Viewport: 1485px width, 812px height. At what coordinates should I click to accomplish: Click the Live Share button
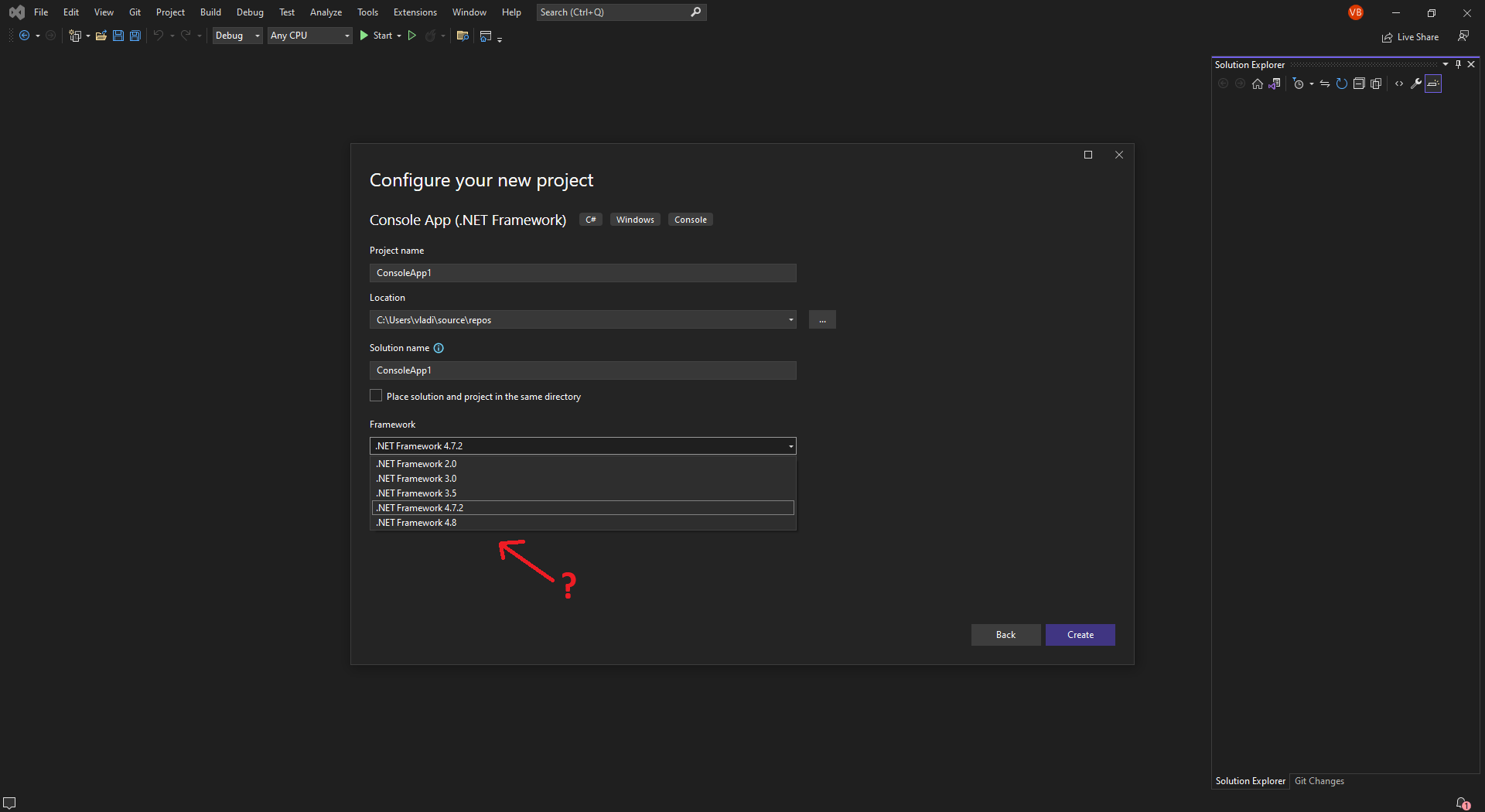pos(1411,37)
